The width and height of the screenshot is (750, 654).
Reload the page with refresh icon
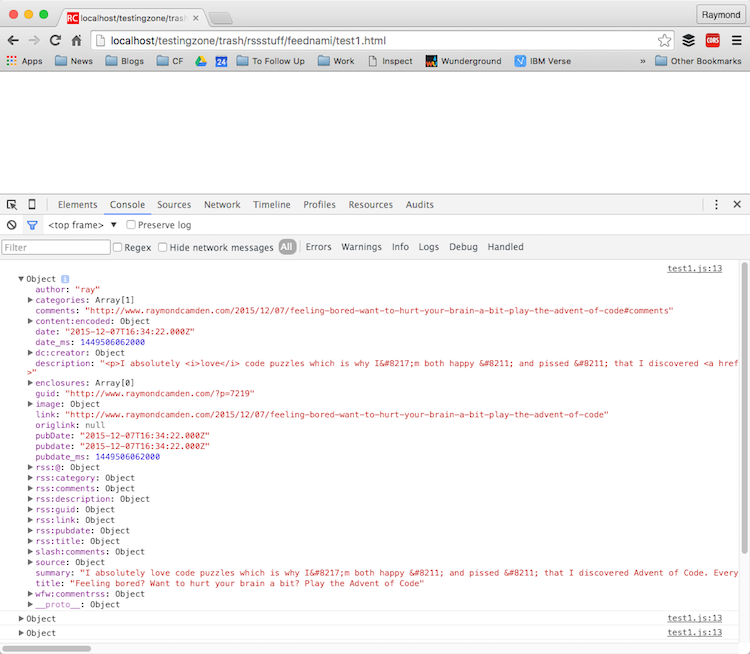(55, 41)
